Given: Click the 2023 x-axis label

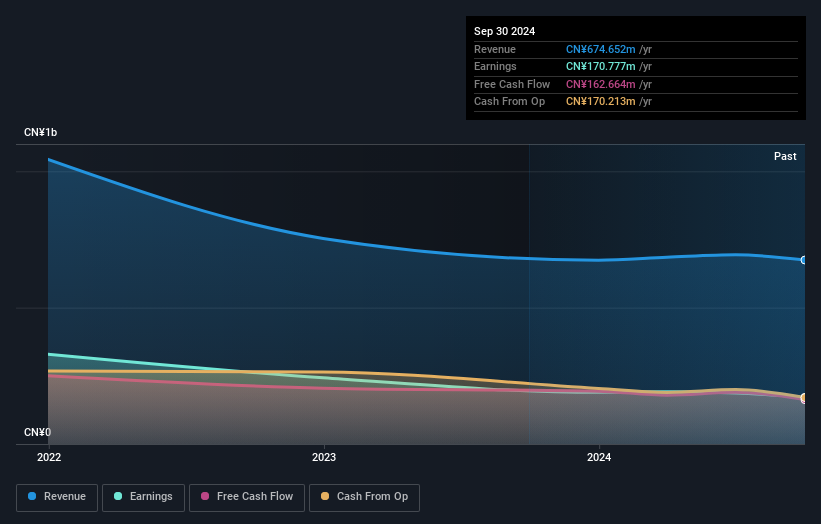Looking at the screenshot, I should click(x=324, y=457).
